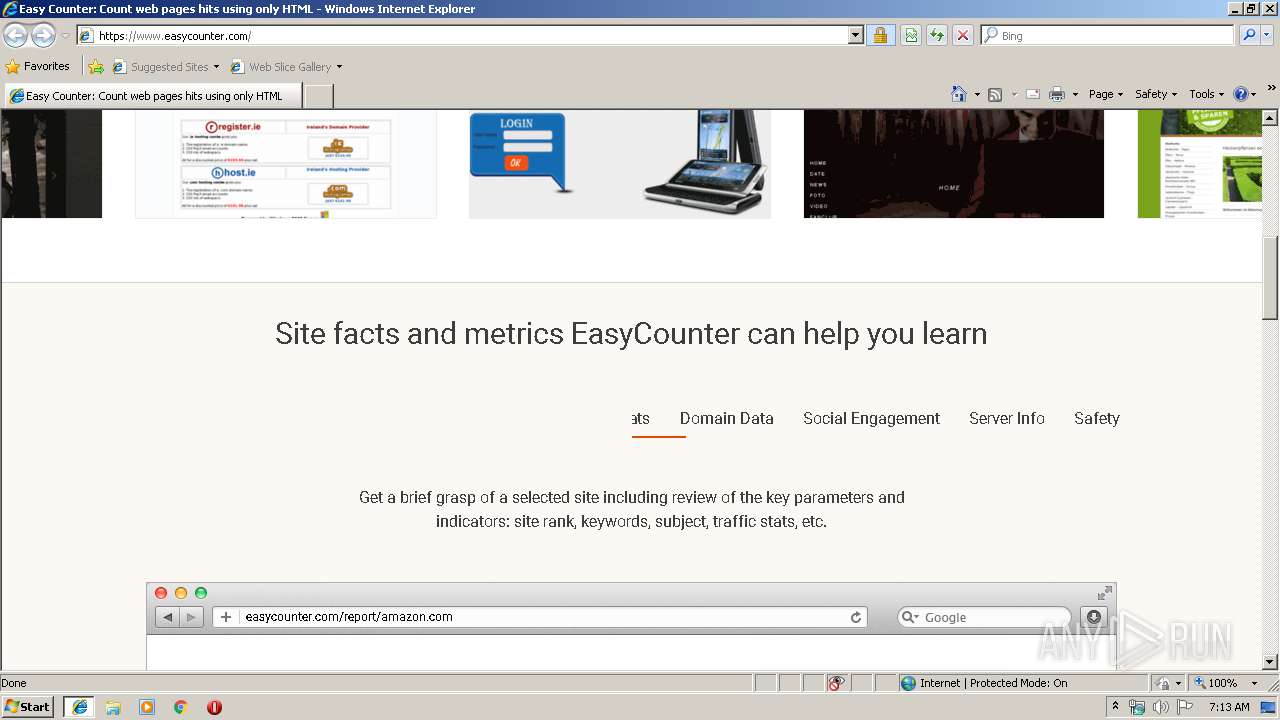Click the vertical scrollbar down arrow
Screen dimensions: 1280x720
click(x=1270, y=661)
